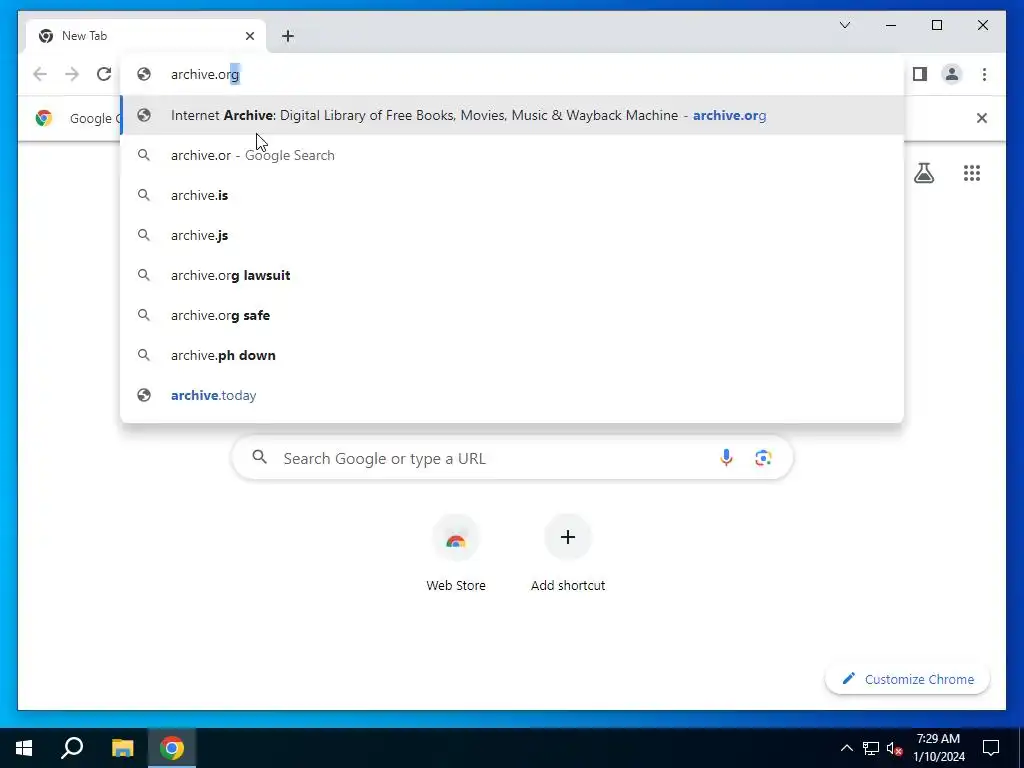
Task: Open the clock showing 7:29 AM
Action: click(x=938, y=748)
